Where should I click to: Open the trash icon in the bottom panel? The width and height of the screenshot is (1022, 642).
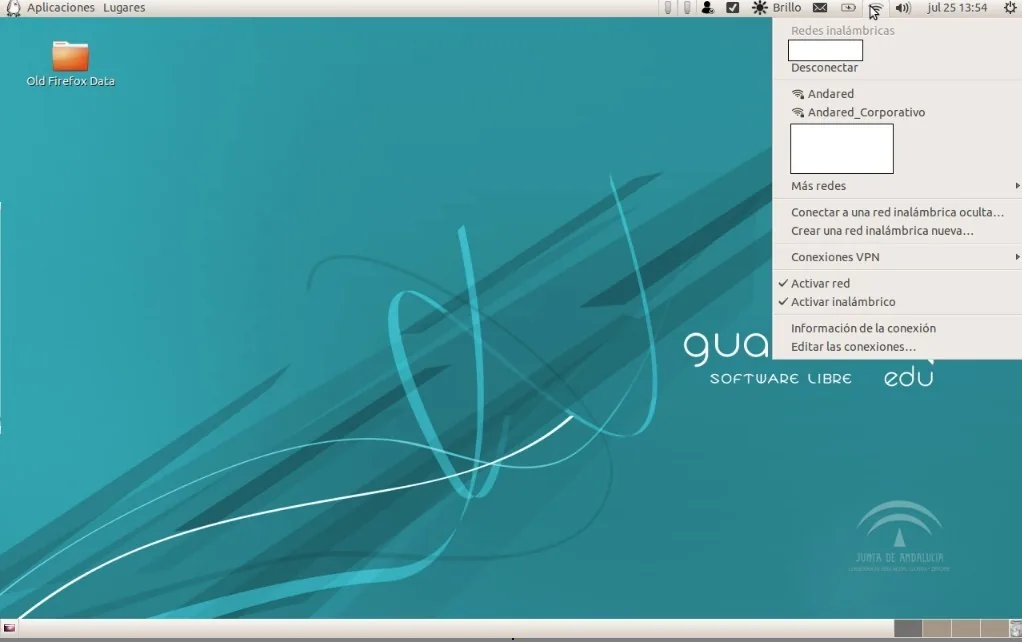point(1015,628)
